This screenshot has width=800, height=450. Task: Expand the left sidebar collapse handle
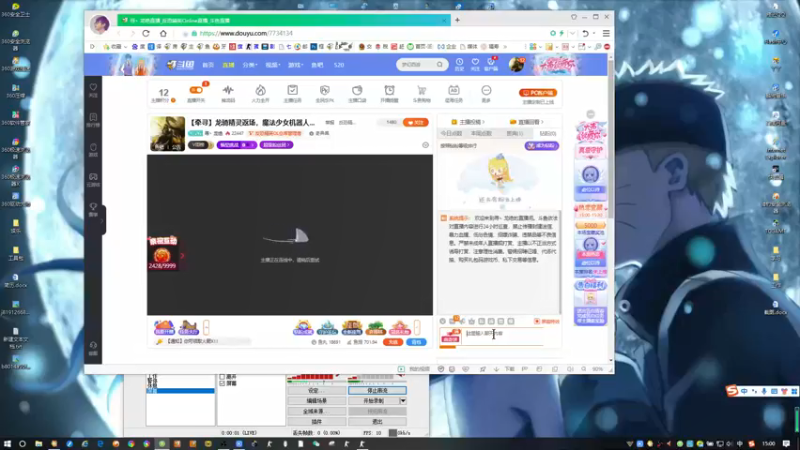pyautogui.click(x=103, y=220)
